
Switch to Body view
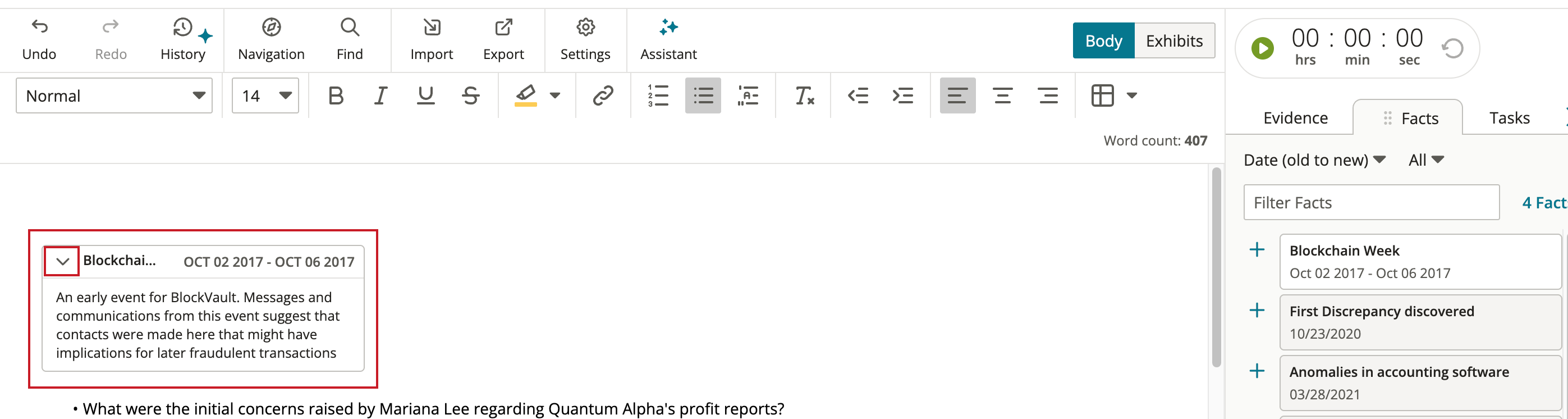[x=1103, y=41]
